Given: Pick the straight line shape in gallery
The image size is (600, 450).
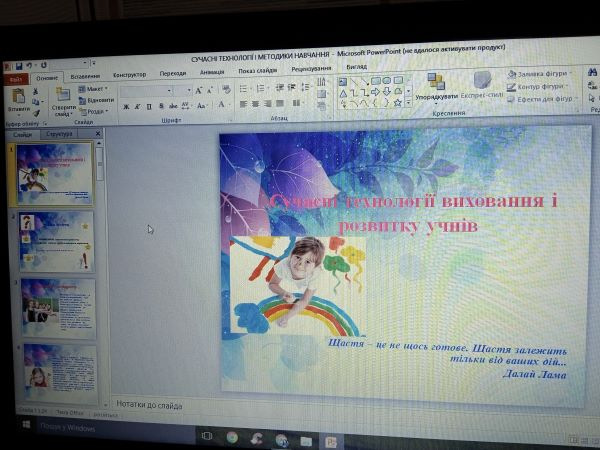Looking at the screenshot, I should point(354,81).
